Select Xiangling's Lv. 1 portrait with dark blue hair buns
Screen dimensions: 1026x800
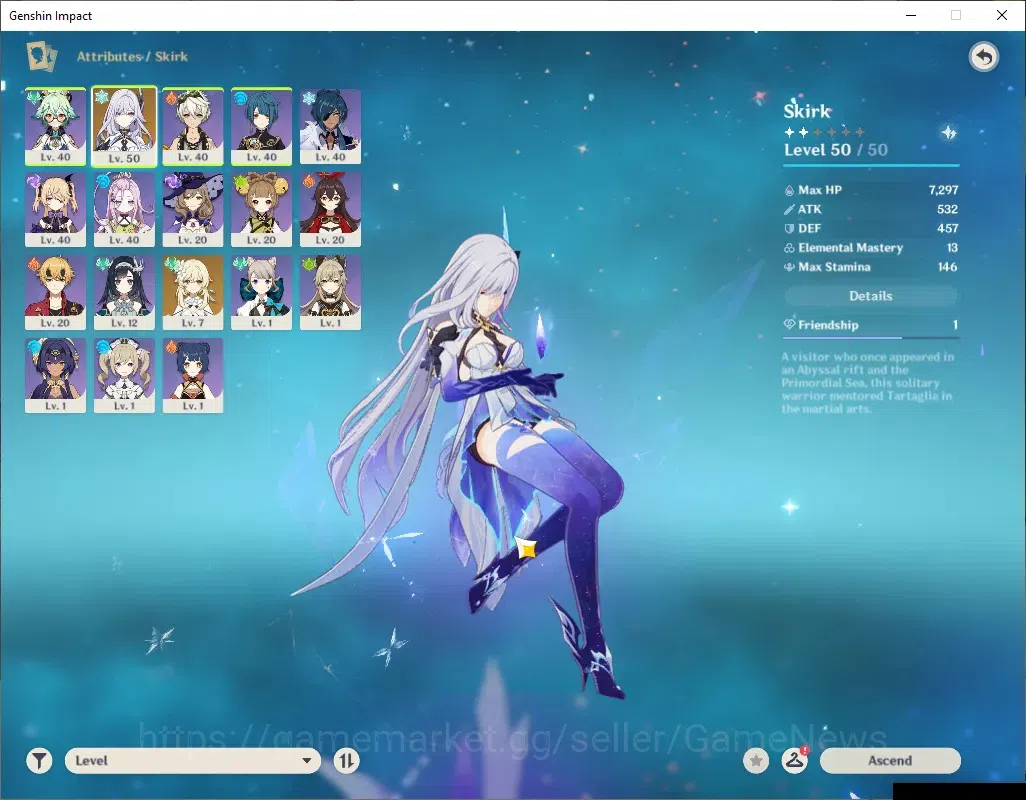click(x=193, y=375)
